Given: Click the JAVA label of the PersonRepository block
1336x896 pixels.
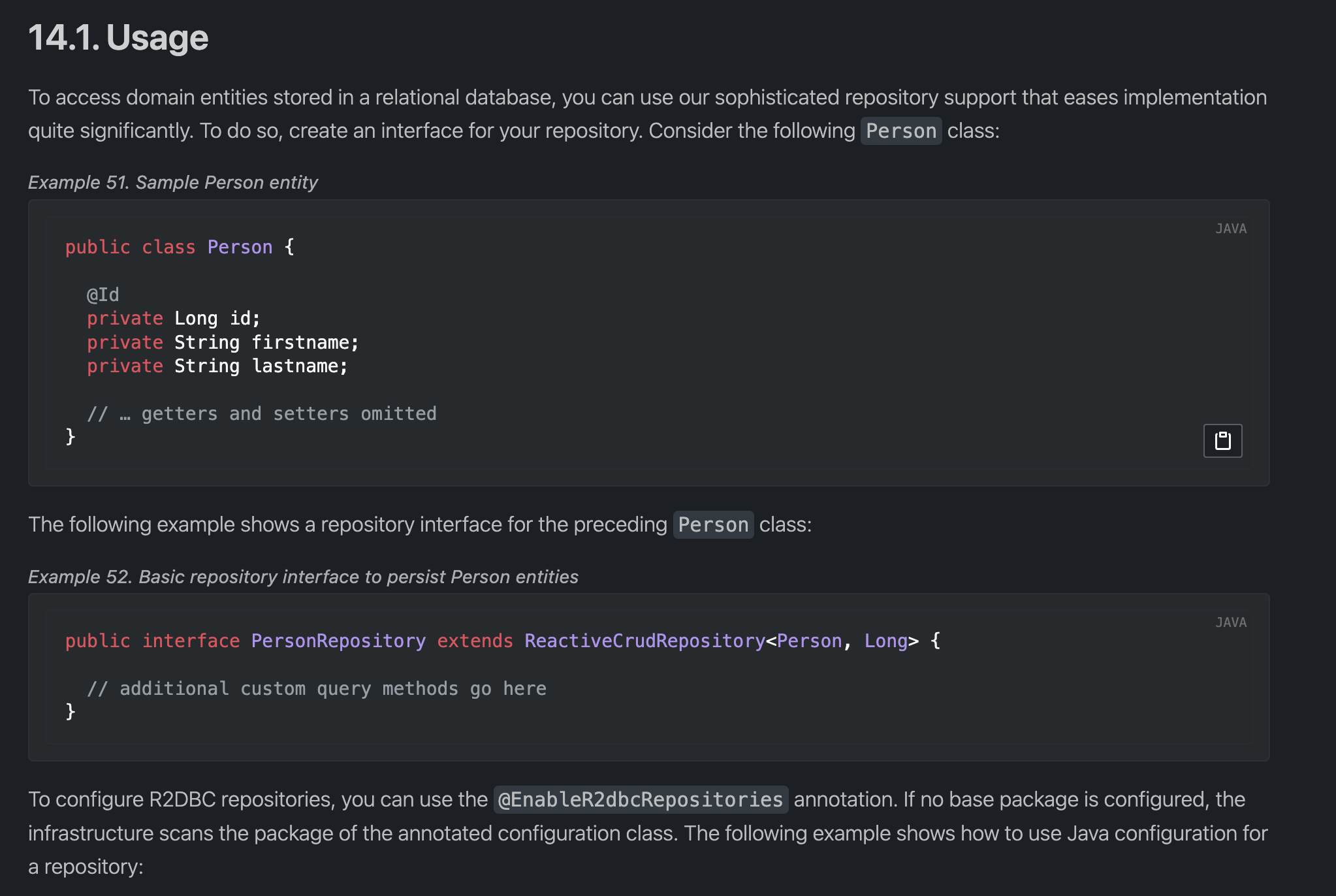Looking at the screenshot, I should tap(1230, 622).
